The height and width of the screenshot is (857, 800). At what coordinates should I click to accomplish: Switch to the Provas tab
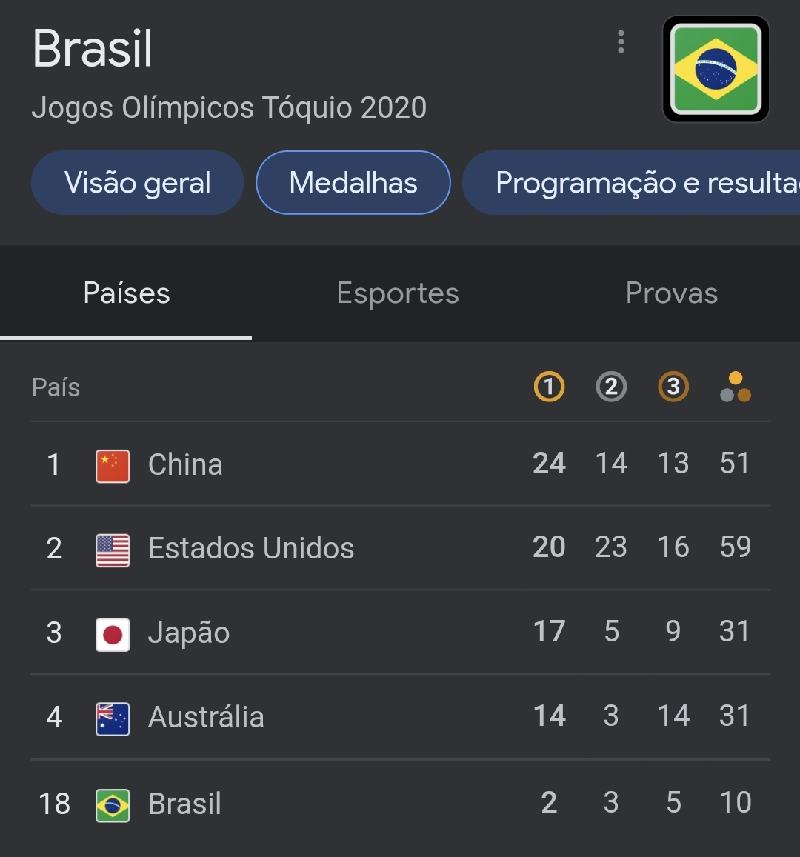tap(672, 294)
